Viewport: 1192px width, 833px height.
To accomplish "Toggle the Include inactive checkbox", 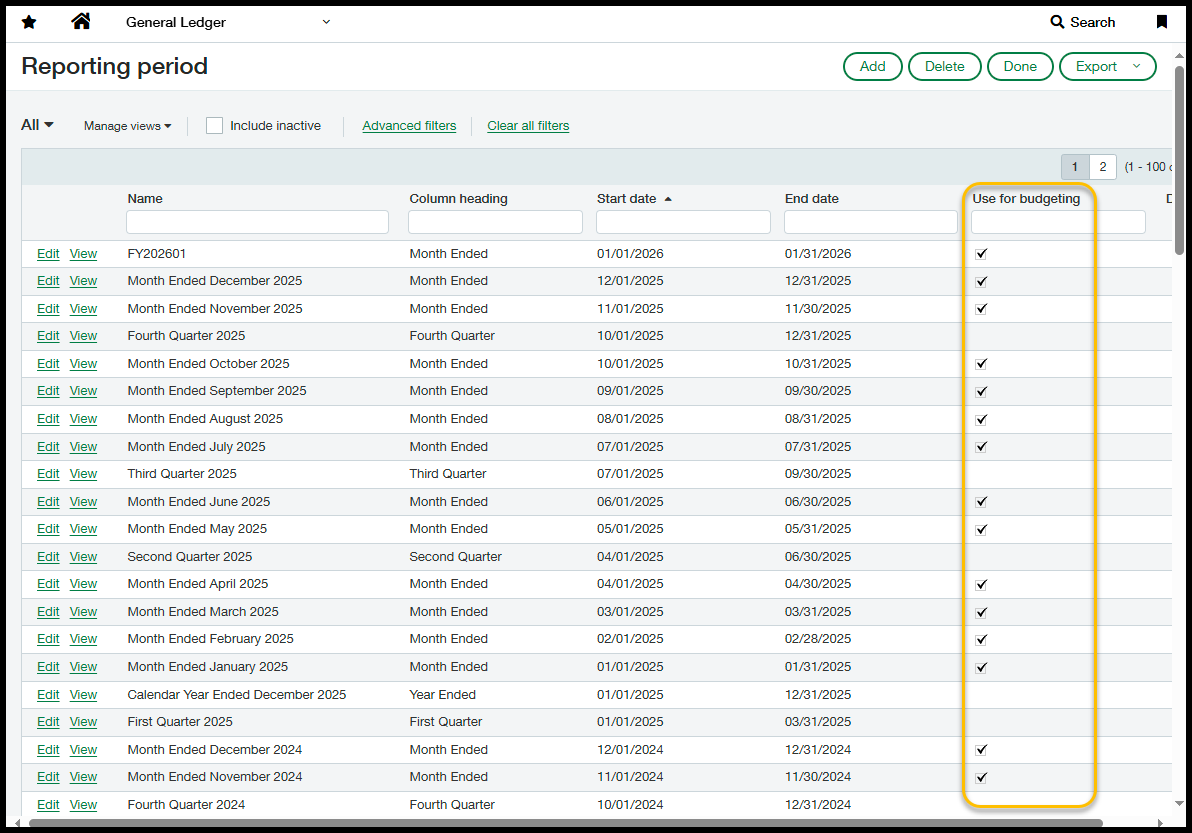I will [x=214, y=126].
